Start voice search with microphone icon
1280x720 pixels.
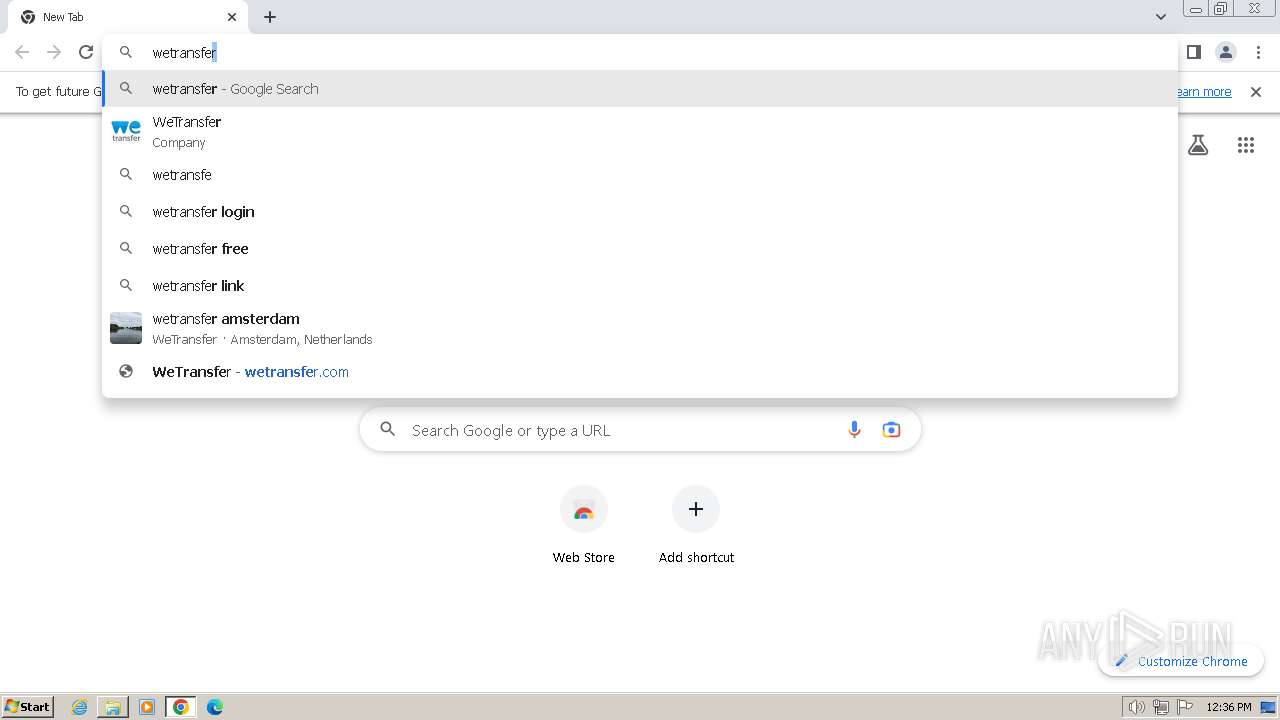coord(854,430)
